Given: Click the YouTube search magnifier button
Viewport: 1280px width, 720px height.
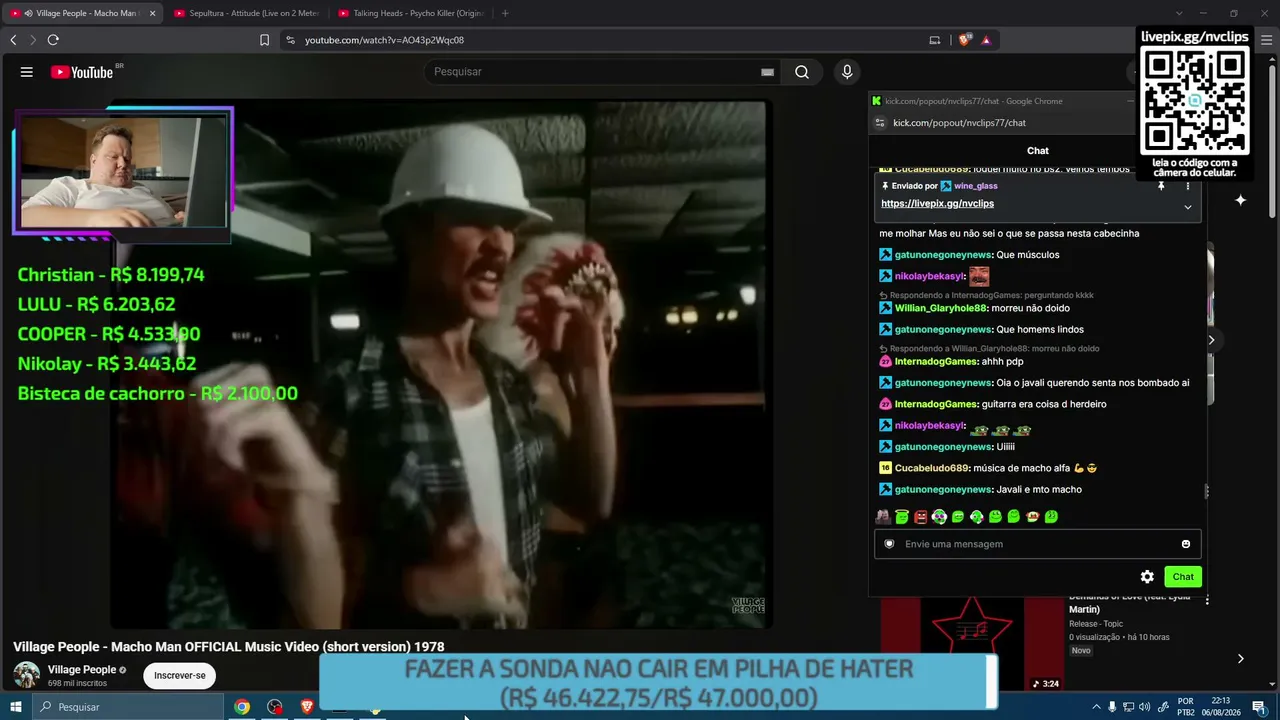Looking at the screenshot, I should click(802, 72).
